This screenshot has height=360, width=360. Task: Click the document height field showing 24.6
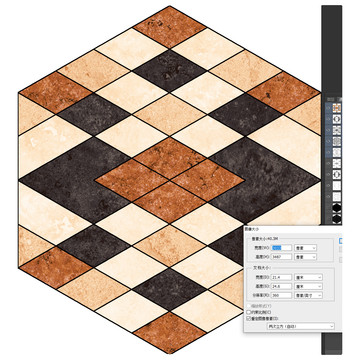click(x=281, y=286)
